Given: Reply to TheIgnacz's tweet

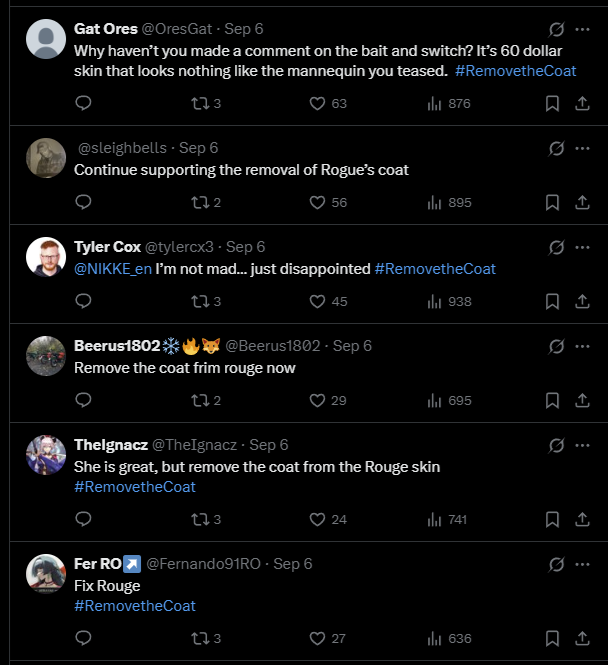Looking at the screenshot, I should pos(83,519).
